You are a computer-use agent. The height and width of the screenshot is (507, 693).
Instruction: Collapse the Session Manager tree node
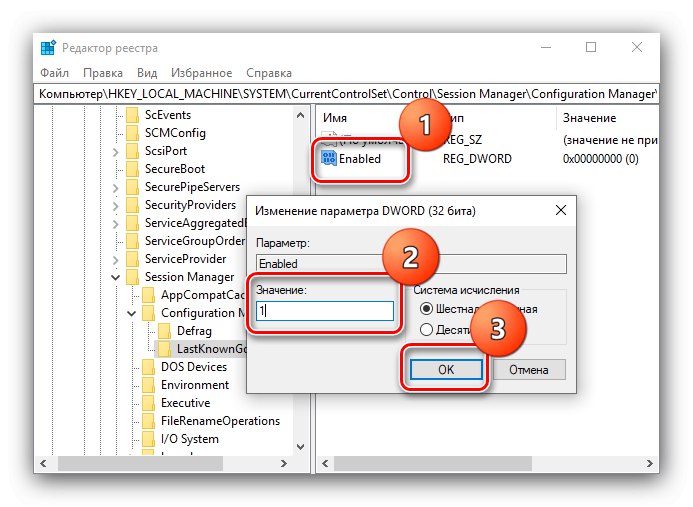click(x=116, y=278)
